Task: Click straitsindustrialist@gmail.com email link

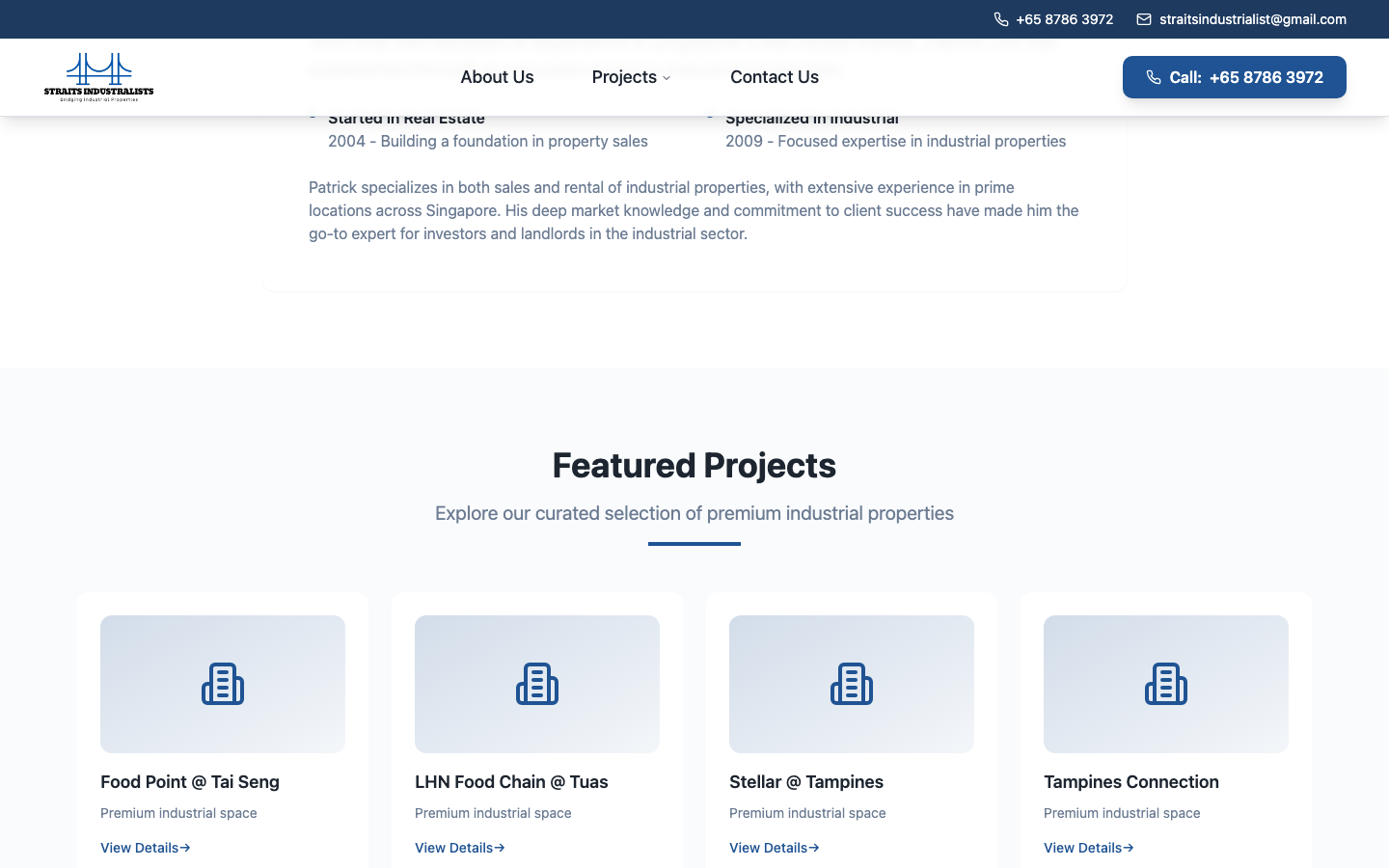Action: pos(1253,19)
